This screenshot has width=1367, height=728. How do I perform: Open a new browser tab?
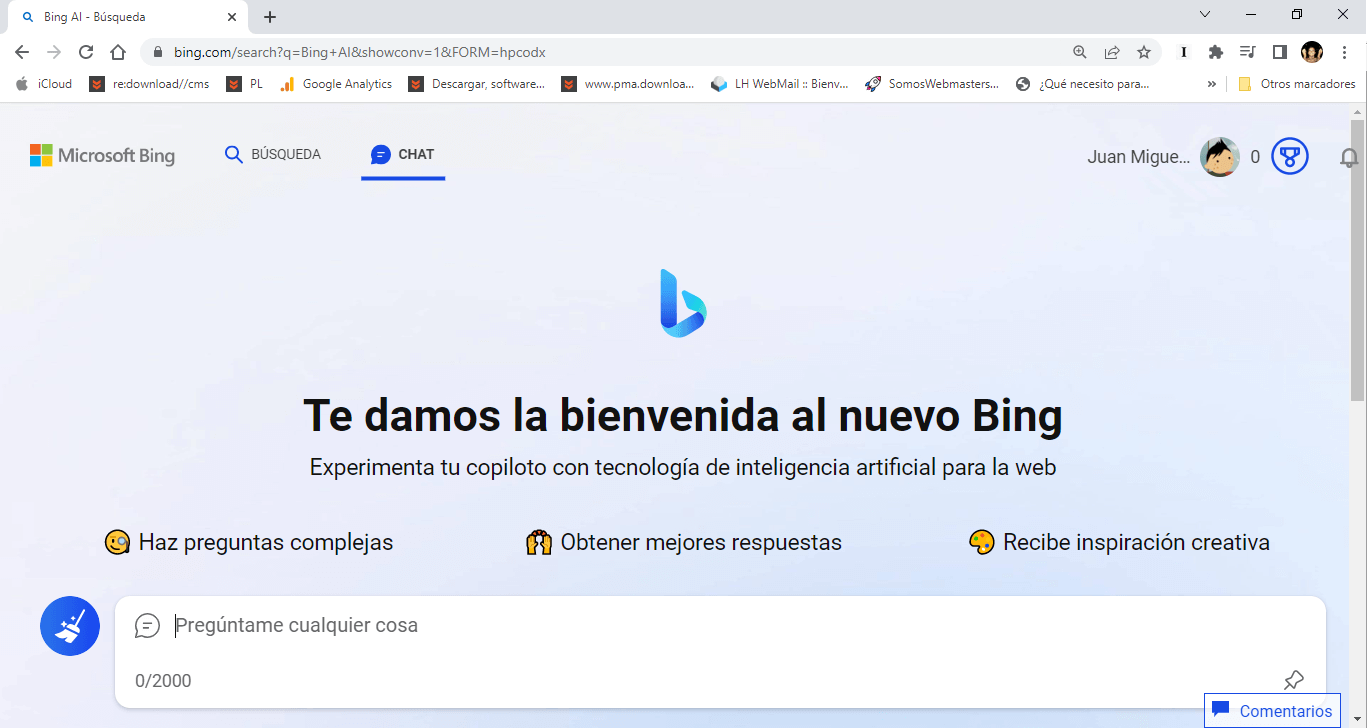coord(270,17)
